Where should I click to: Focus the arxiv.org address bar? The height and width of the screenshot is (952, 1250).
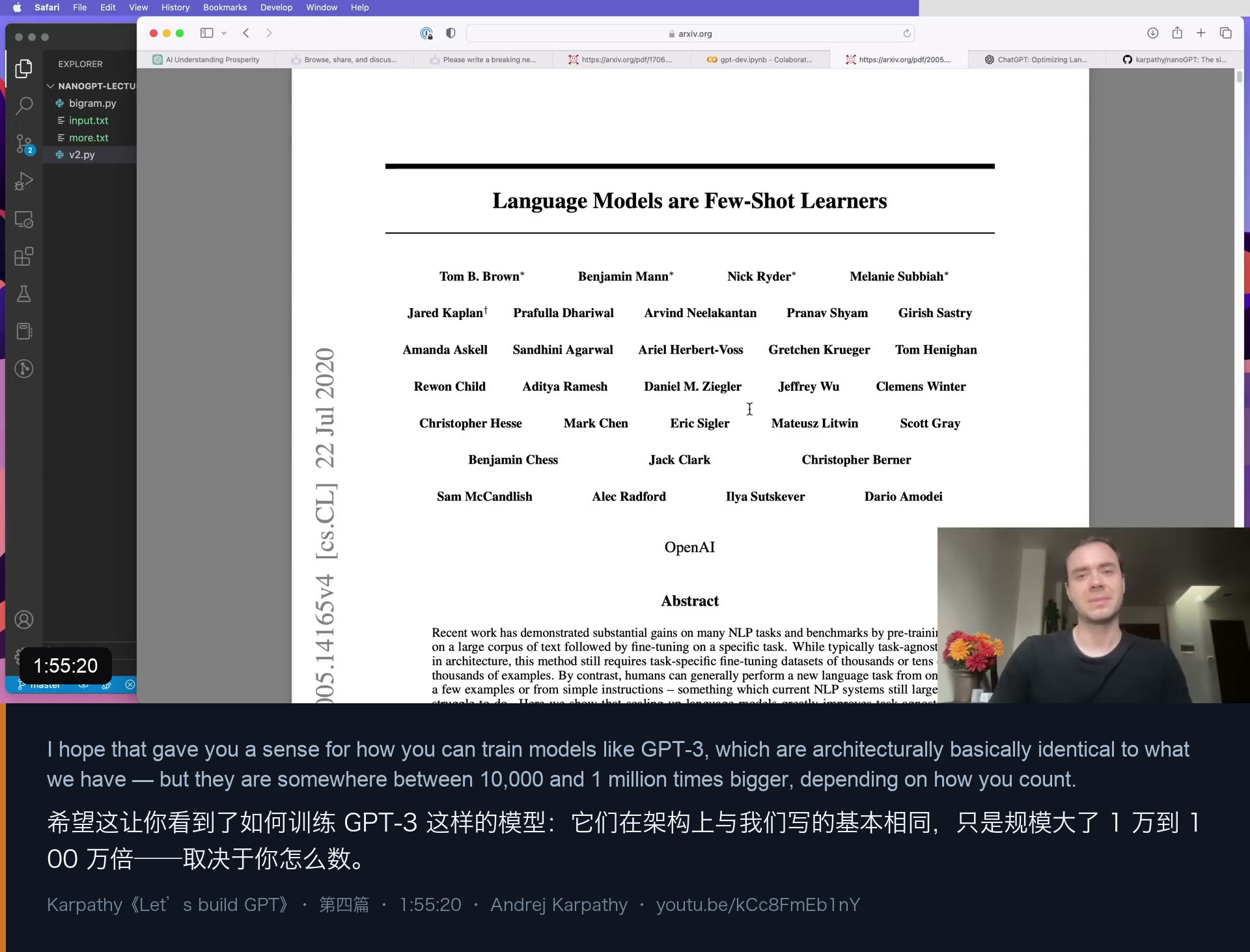pos(690,33)
